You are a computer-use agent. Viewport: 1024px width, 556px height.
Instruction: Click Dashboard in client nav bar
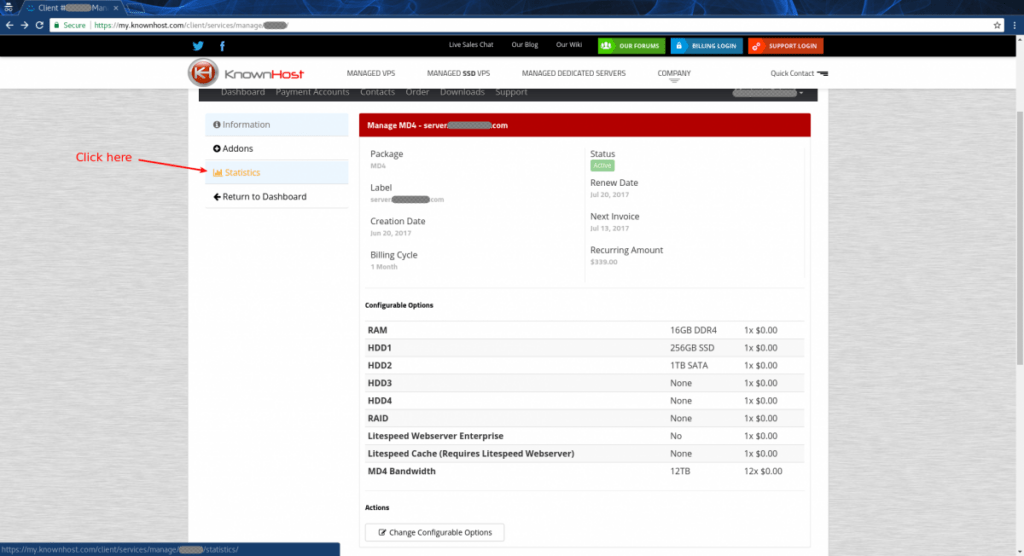[243, 92]
